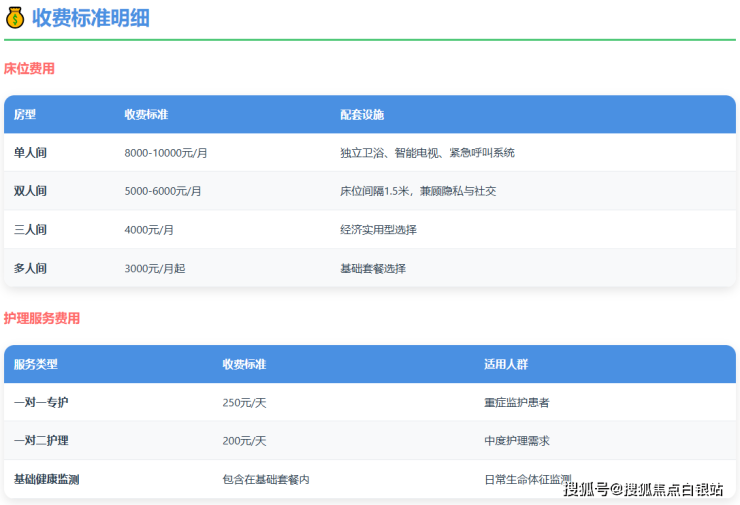
Task: Click the 收费标准明细 page heading
Action: pyautogui.click(x=90, y=18)
